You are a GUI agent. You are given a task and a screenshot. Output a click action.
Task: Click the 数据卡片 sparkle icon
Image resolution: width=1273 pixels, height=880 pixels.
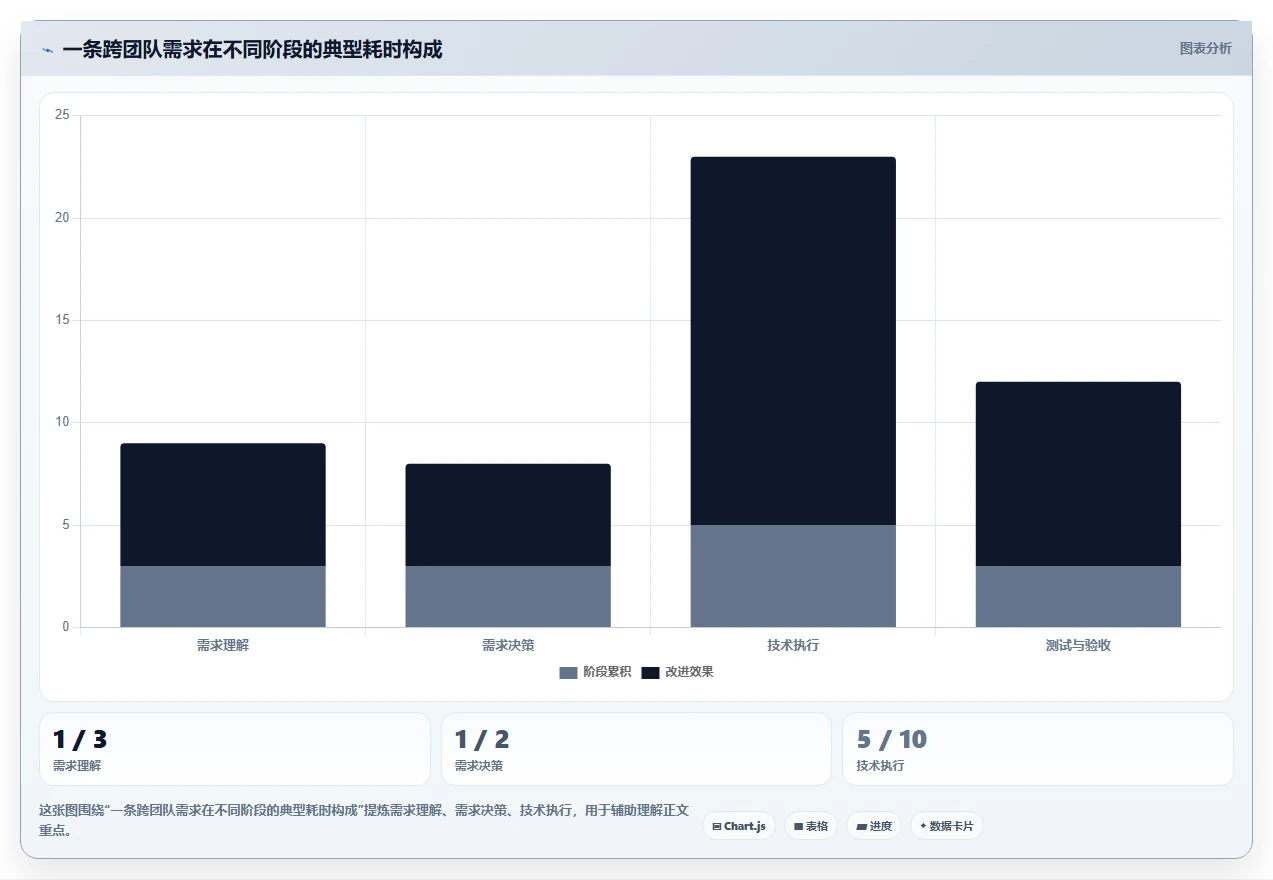[x=923, y=826]
